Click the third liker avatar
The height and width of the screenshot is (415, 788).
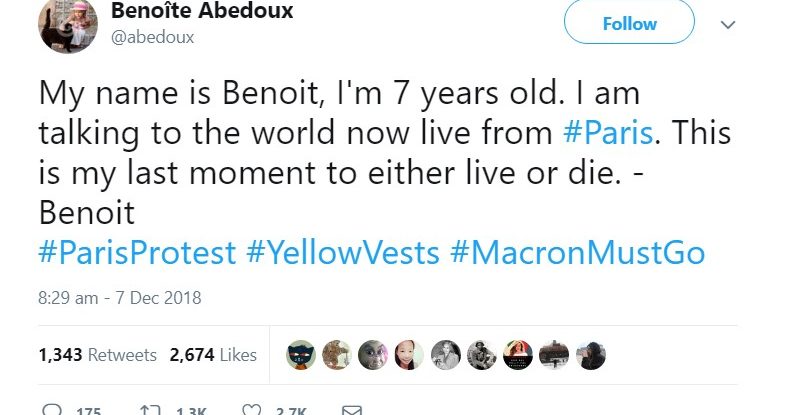coord(374,355)
